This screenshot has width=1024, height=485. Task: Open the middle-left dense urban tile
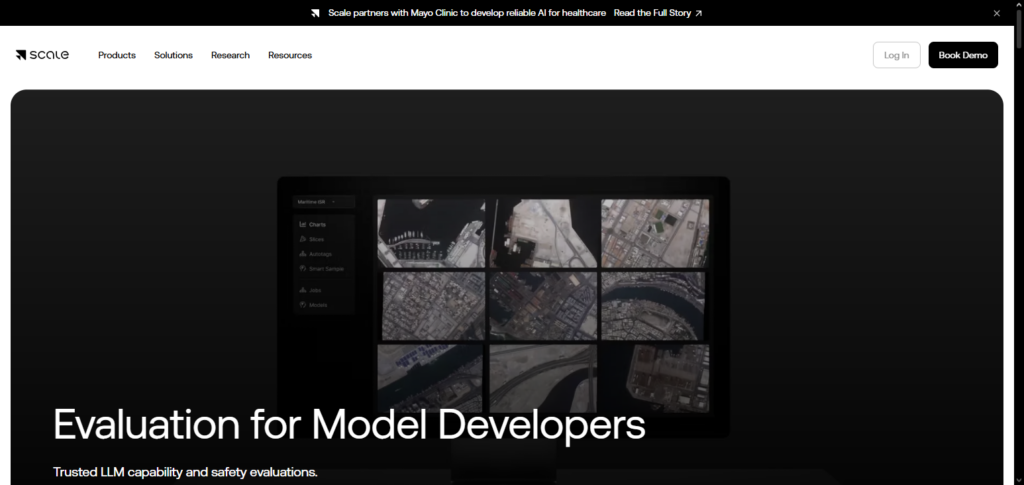[433, 306]
